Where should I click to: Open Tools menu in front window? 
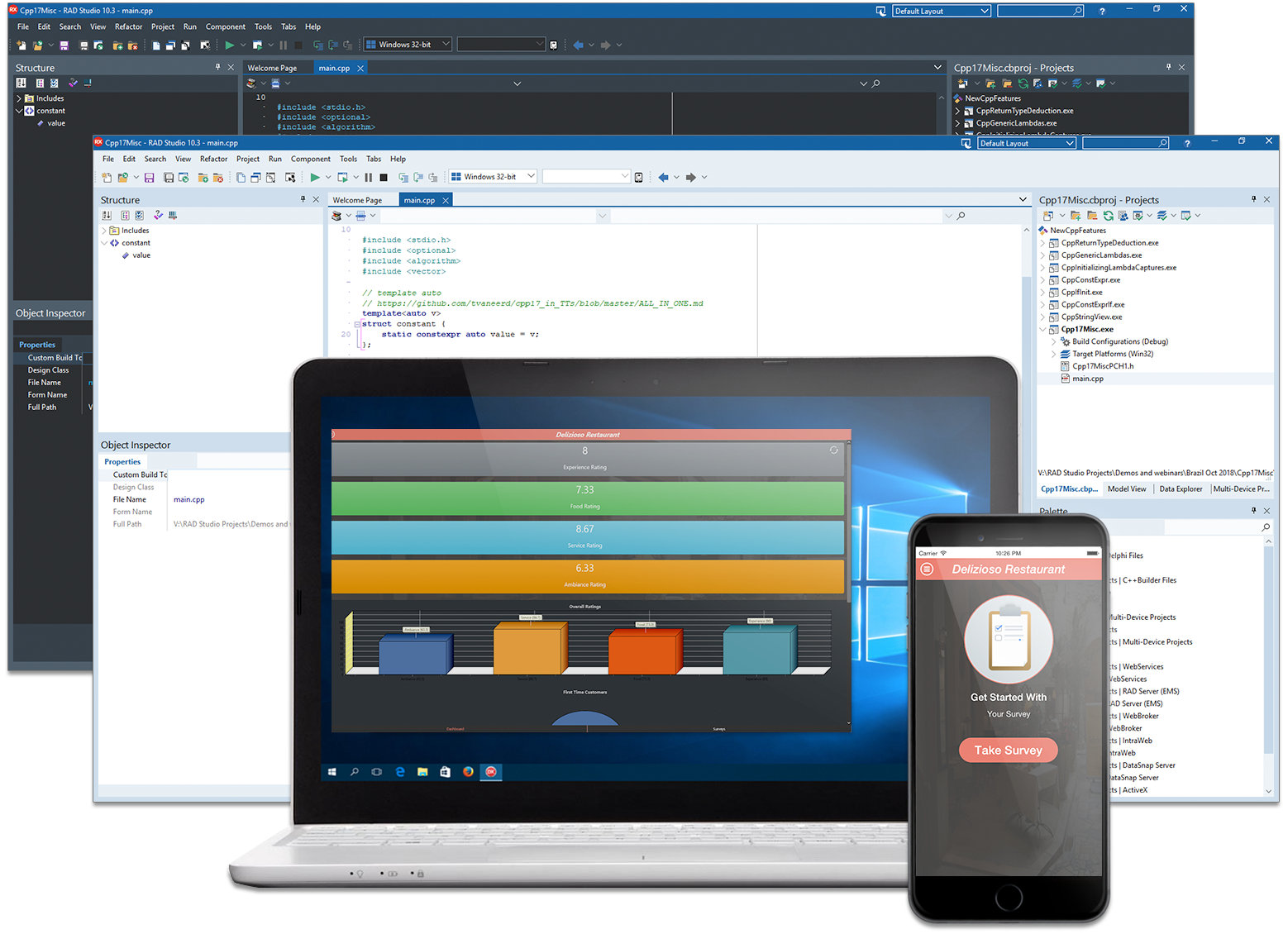click(348, 159)
